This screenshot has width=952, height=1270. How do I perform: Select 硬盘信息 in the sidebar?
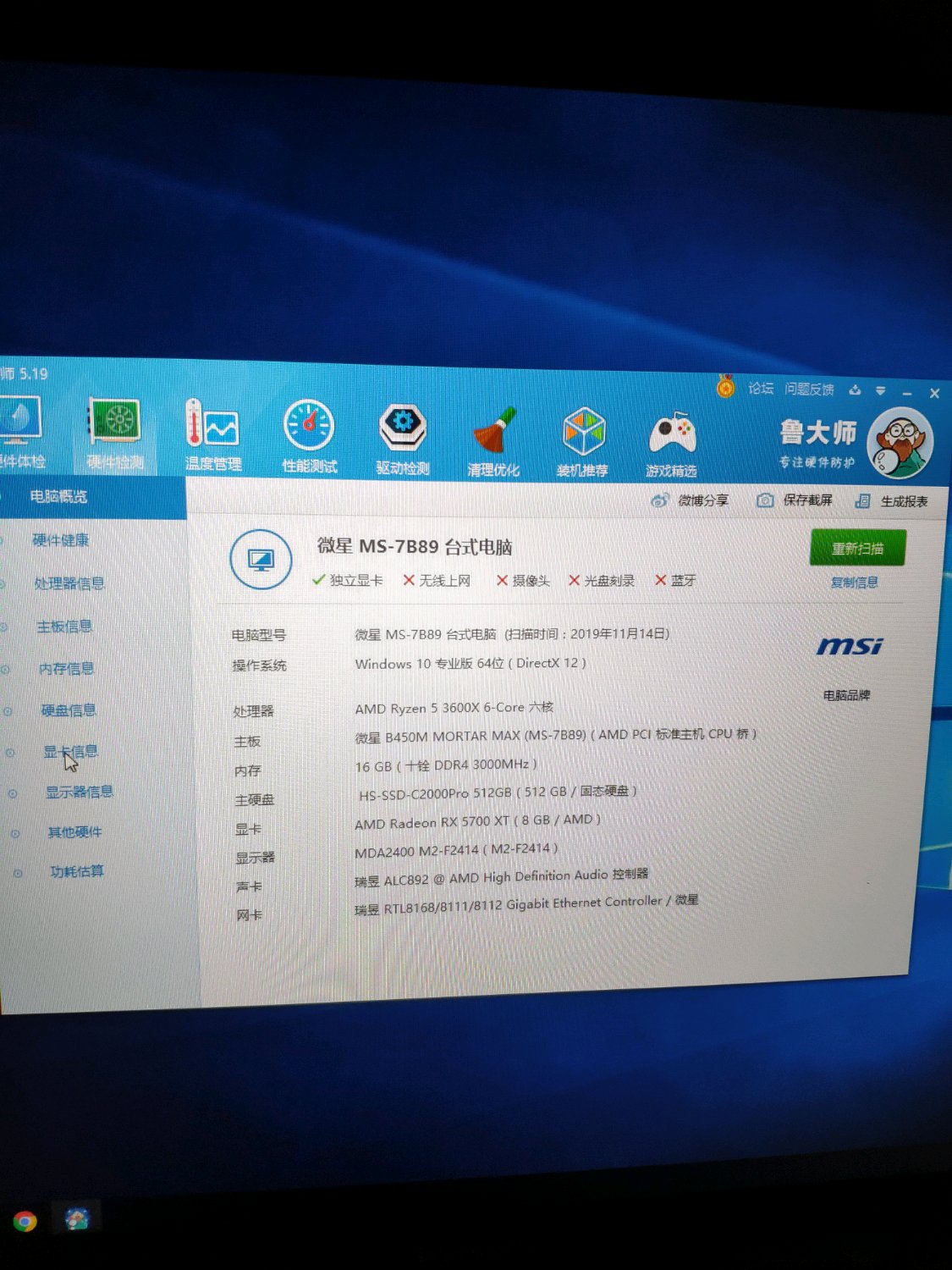point(69,710)
